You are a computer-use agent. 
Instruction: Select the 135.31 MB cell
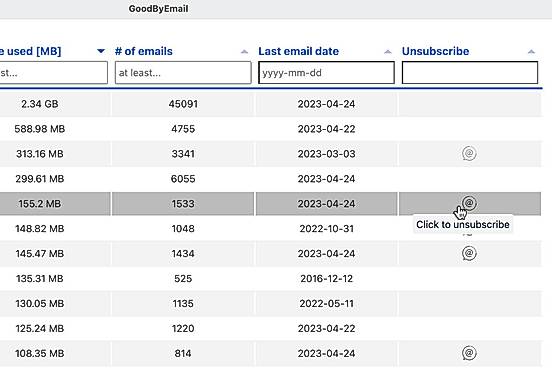click(55, 279)
